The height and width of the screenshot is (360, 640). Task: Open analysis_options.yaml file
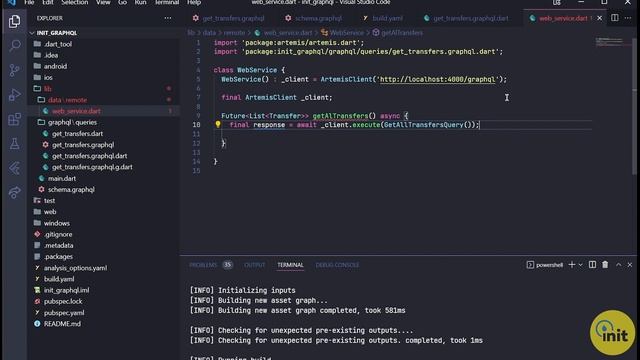[76, 268]
